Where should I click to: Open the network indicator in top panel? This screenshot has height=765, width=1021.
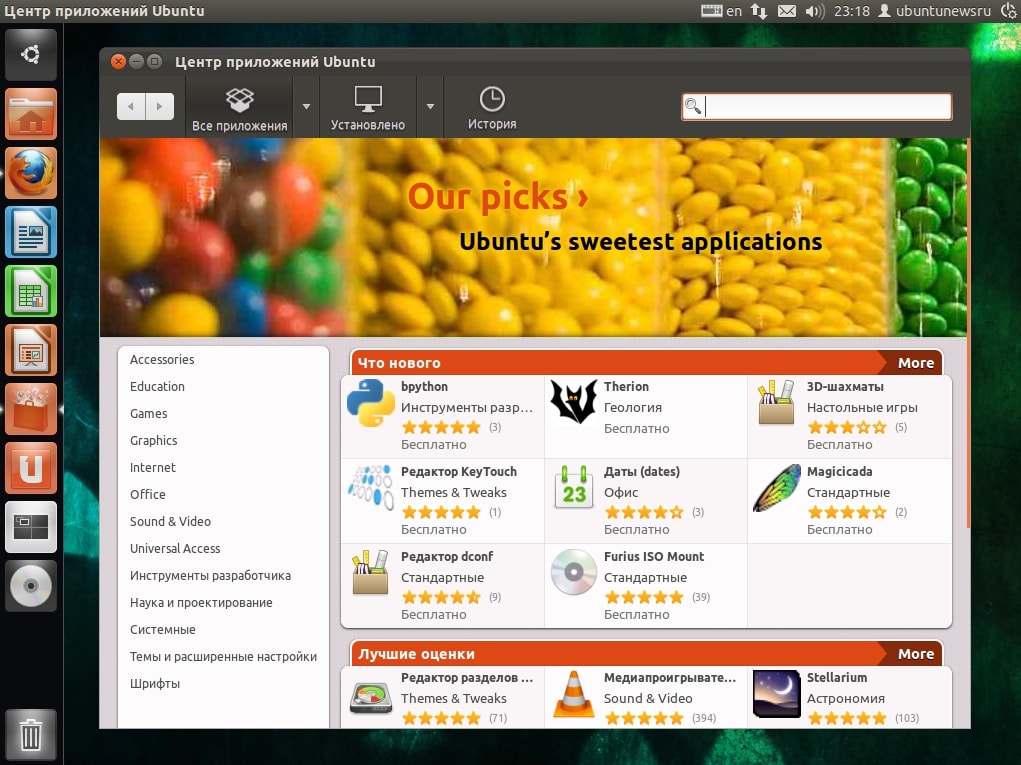[759, 11]
